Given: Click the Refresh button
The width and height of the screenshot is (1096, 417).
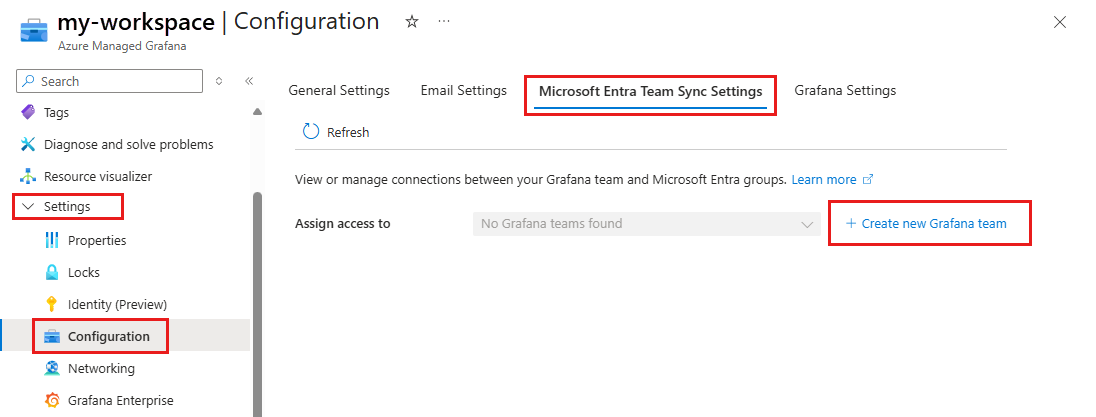Looking at the screenshot, I should [x=336, y=132].
